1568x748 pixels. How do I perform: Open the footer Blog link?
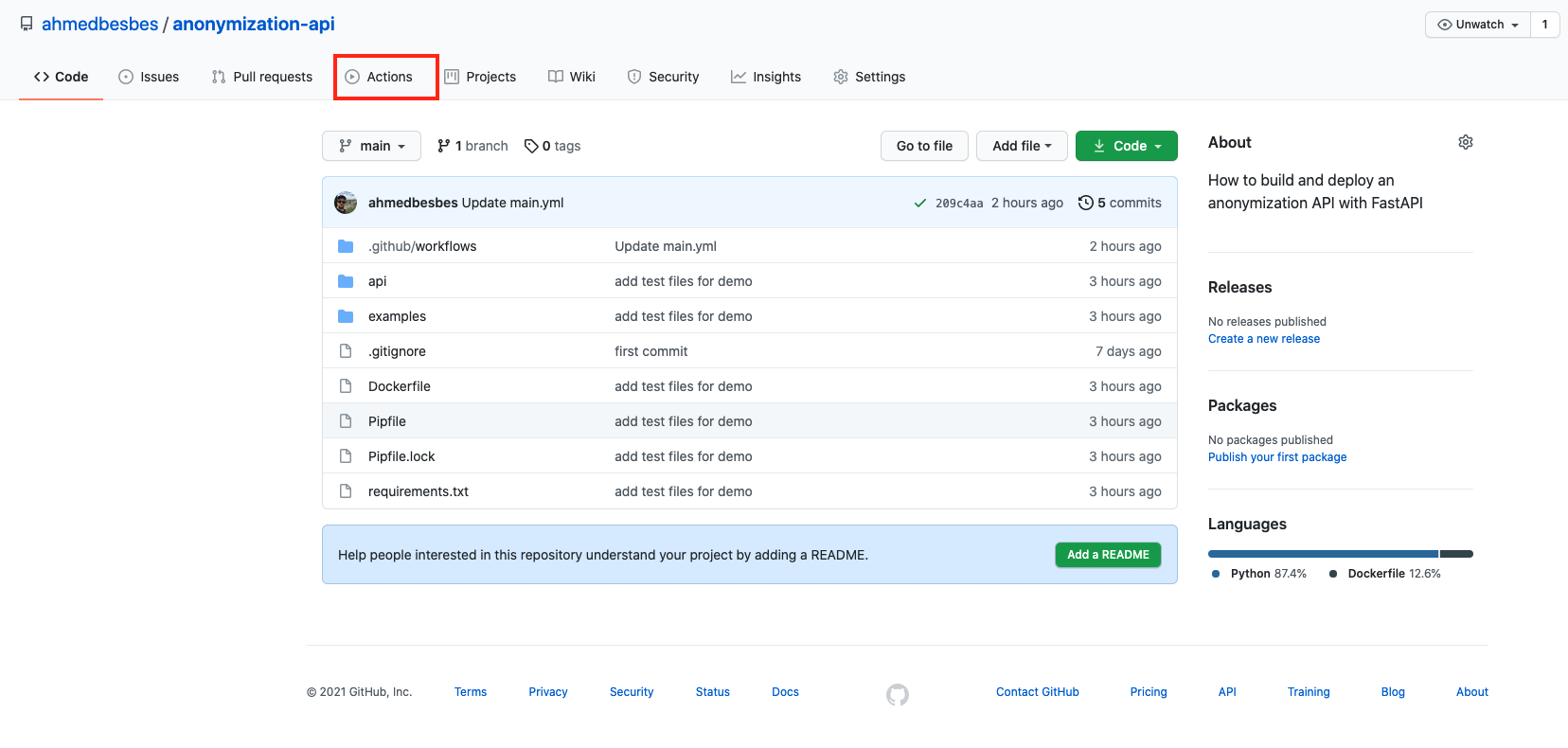click(1393, 692)
